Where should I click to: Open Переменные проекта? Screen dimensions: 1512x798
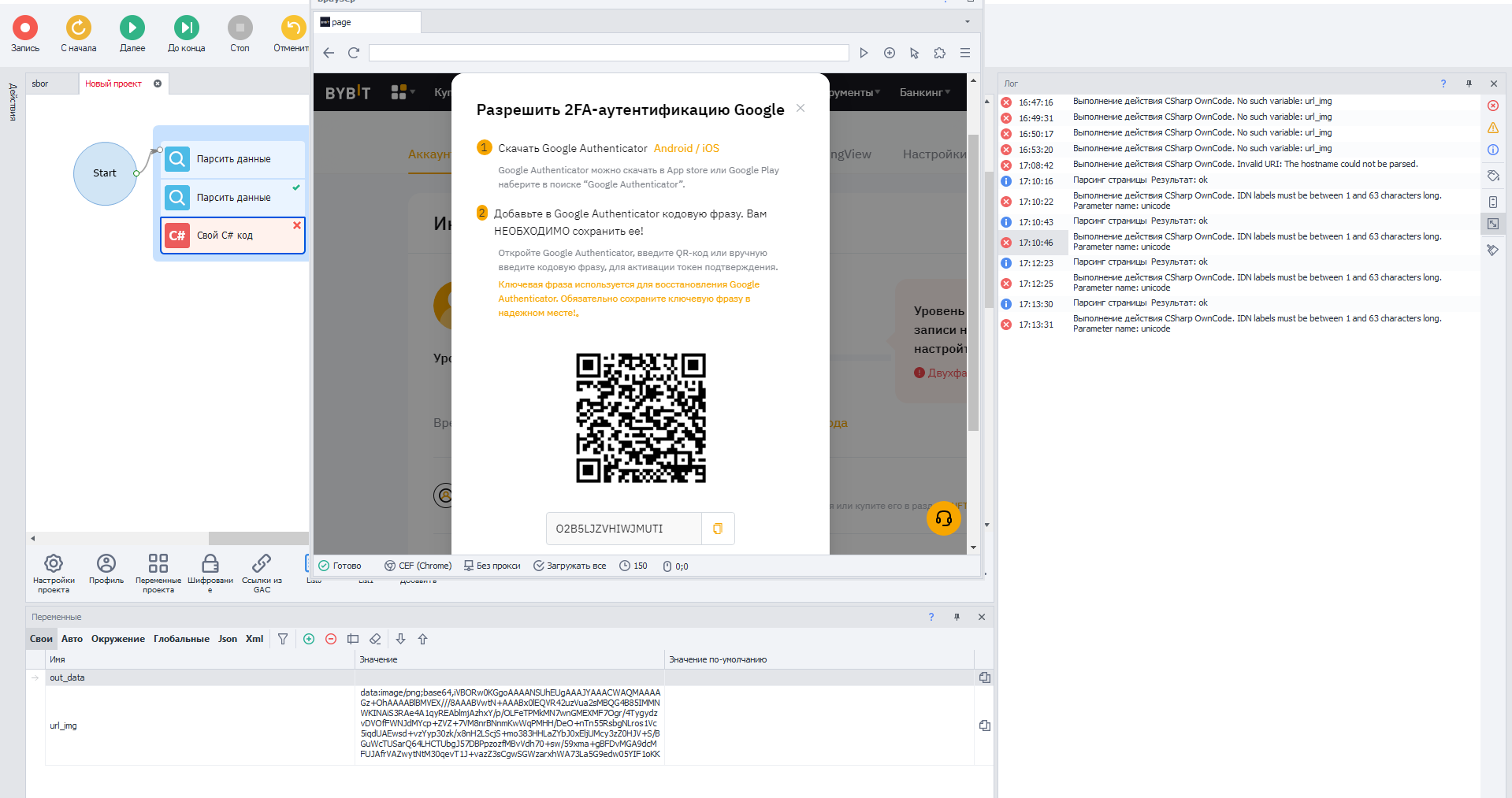click(158, 573)
